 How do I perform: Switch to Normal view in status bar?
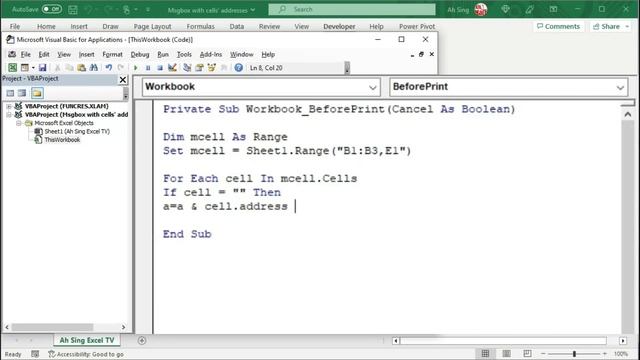(485, 353)
